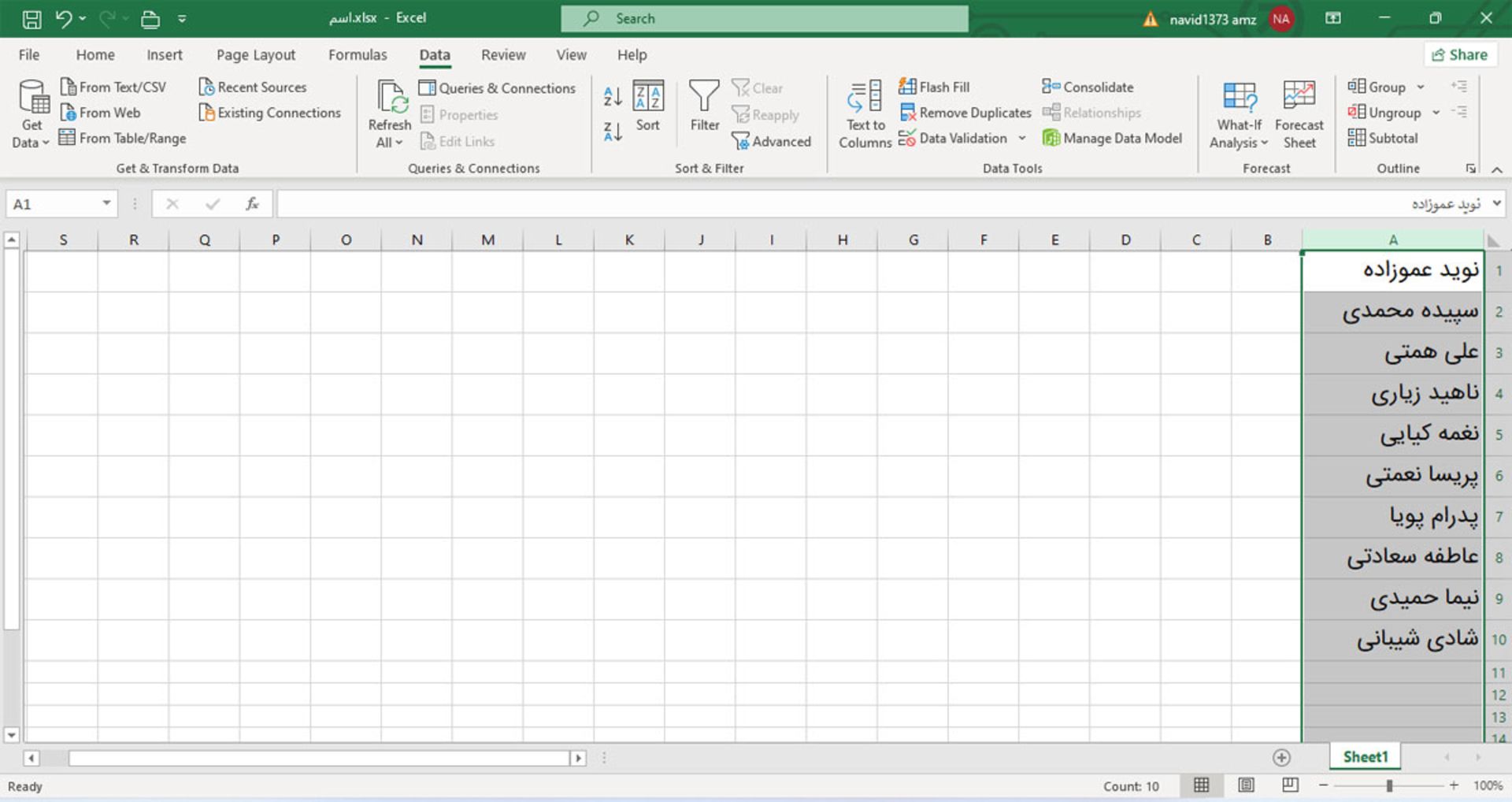Switch to Page Layout view
The image size is (1512, 802).
click(x=1246, y=785)
